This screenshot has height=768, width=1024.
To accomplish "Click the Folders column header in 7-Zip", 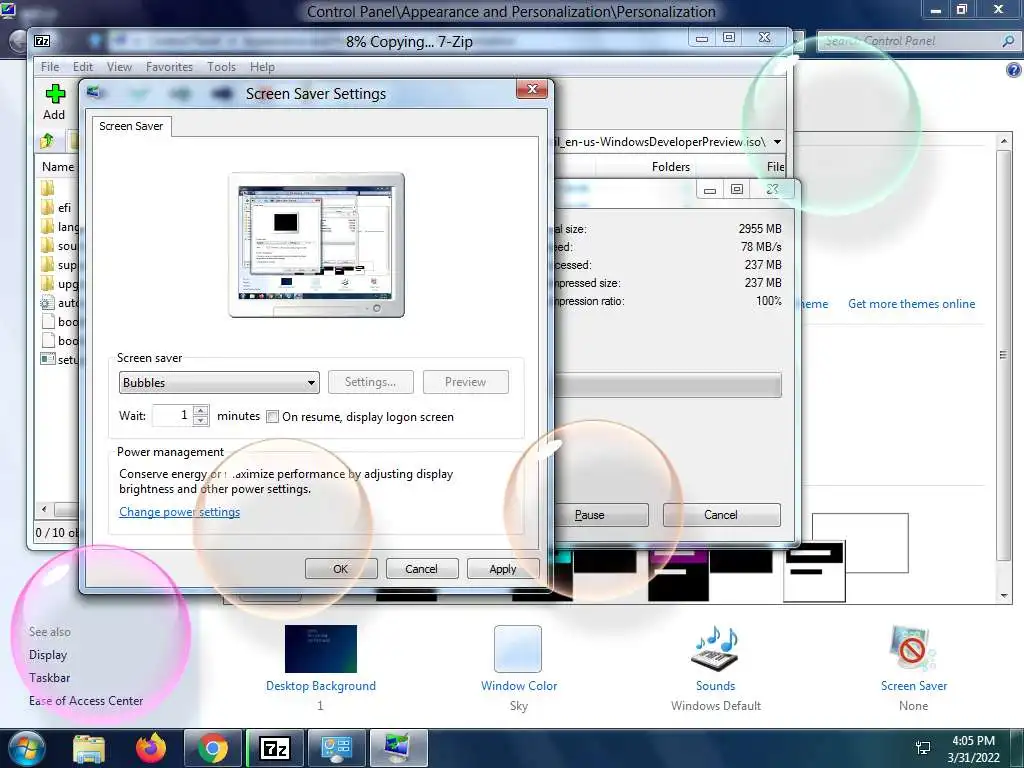I will (671, 167).
